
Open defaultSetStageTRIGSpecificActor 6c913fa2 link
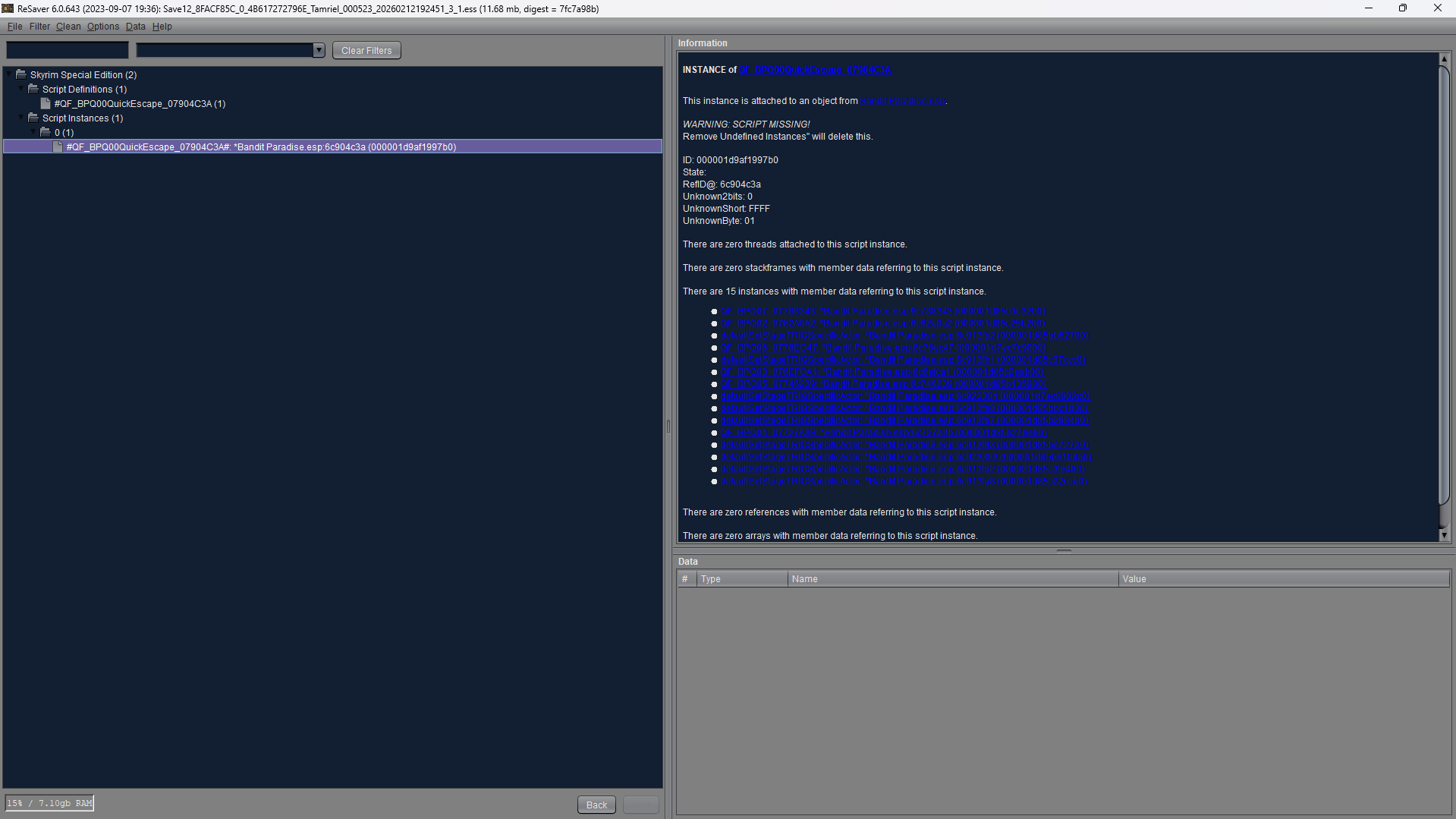point(903,469)
